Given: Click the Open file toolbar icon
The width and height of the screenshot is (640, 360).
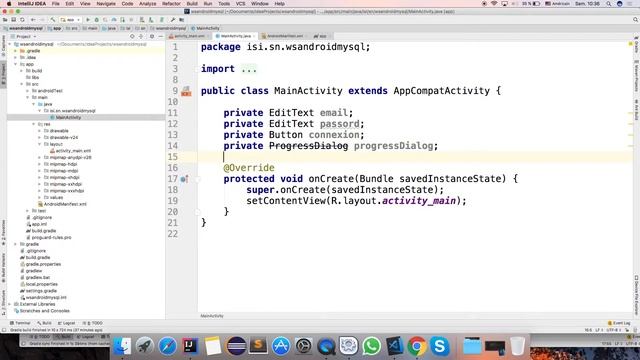Looking at the screenshot, I should [5, 20].
